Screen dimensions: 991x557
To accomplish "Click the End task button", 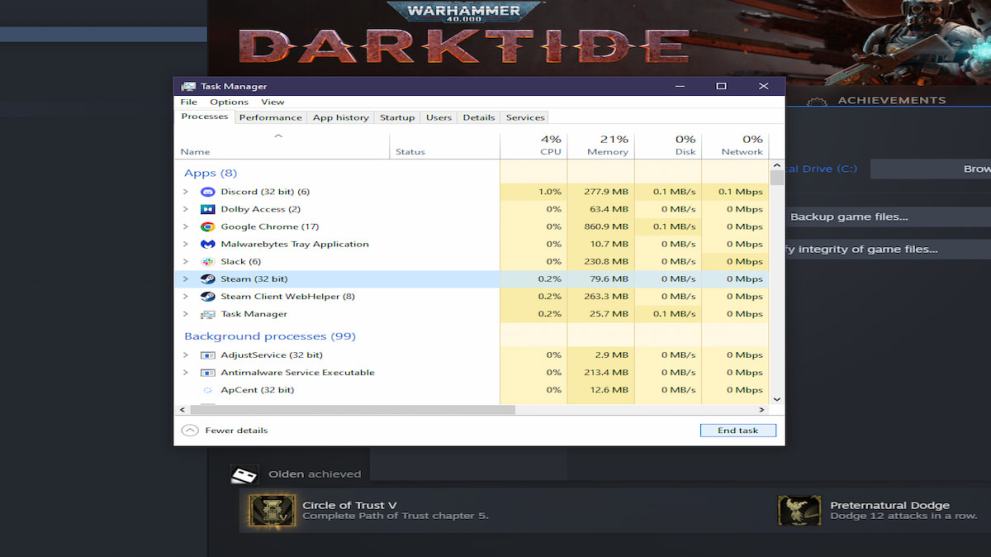I will (x=737, y=431).
